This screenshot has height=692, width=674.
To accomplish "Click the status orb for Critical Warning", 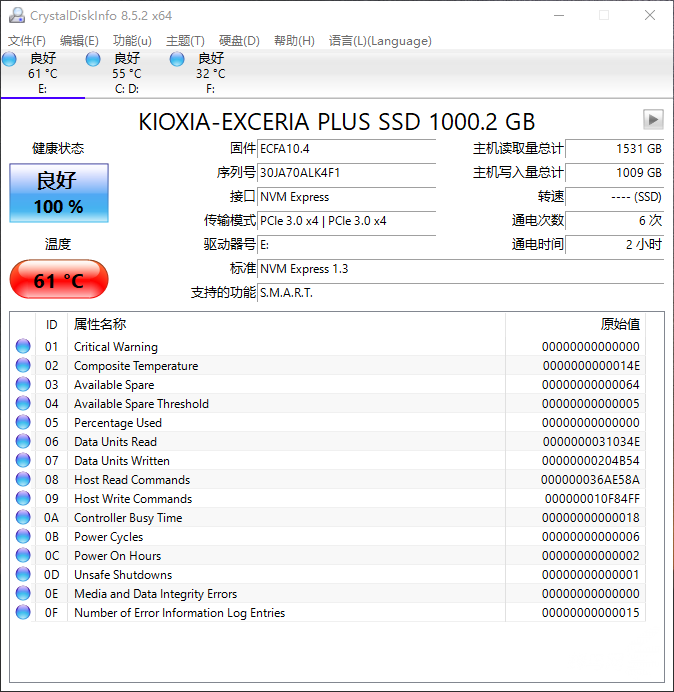I will tap(23, 346).
